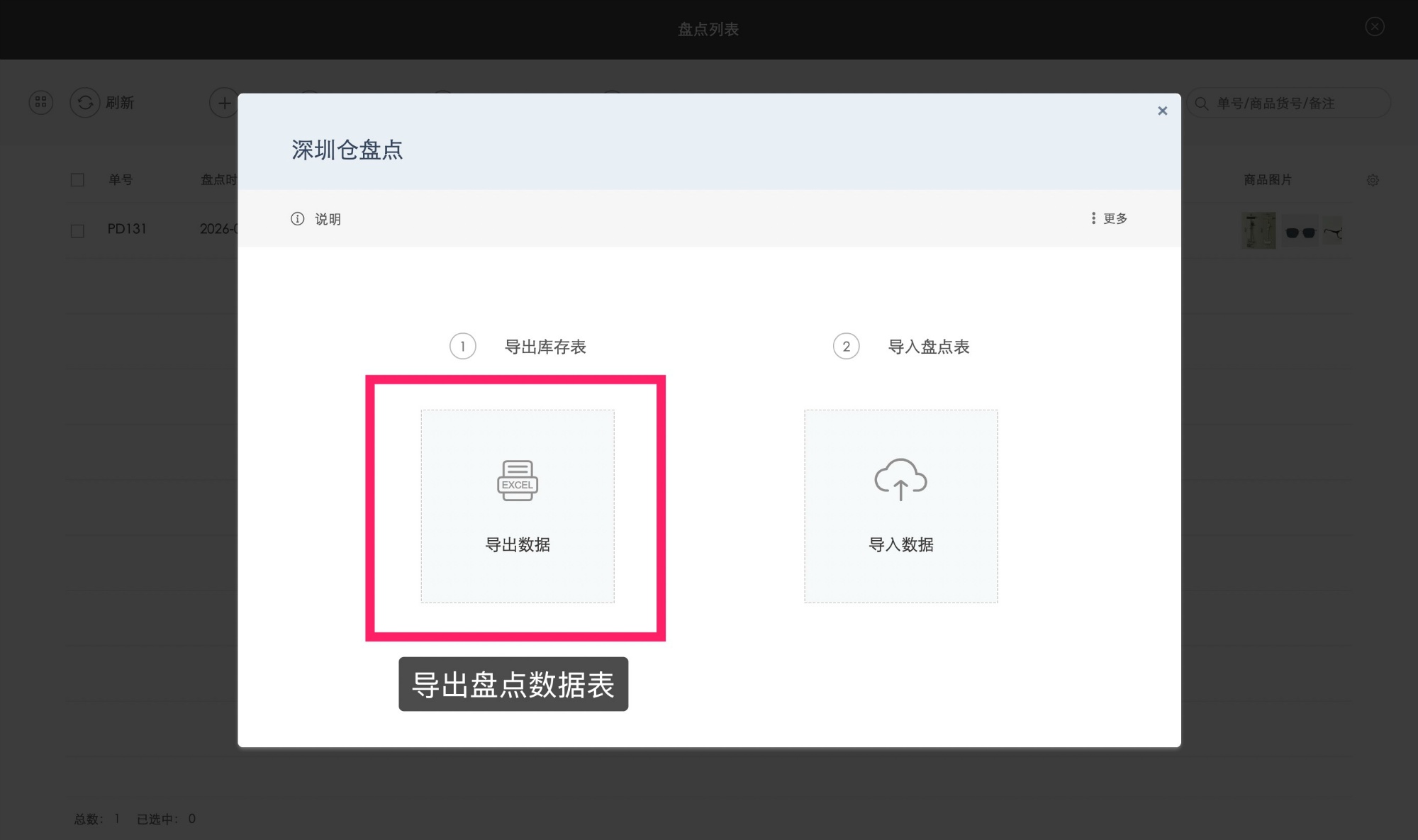Click the grid layout icon at top-left

40,102
